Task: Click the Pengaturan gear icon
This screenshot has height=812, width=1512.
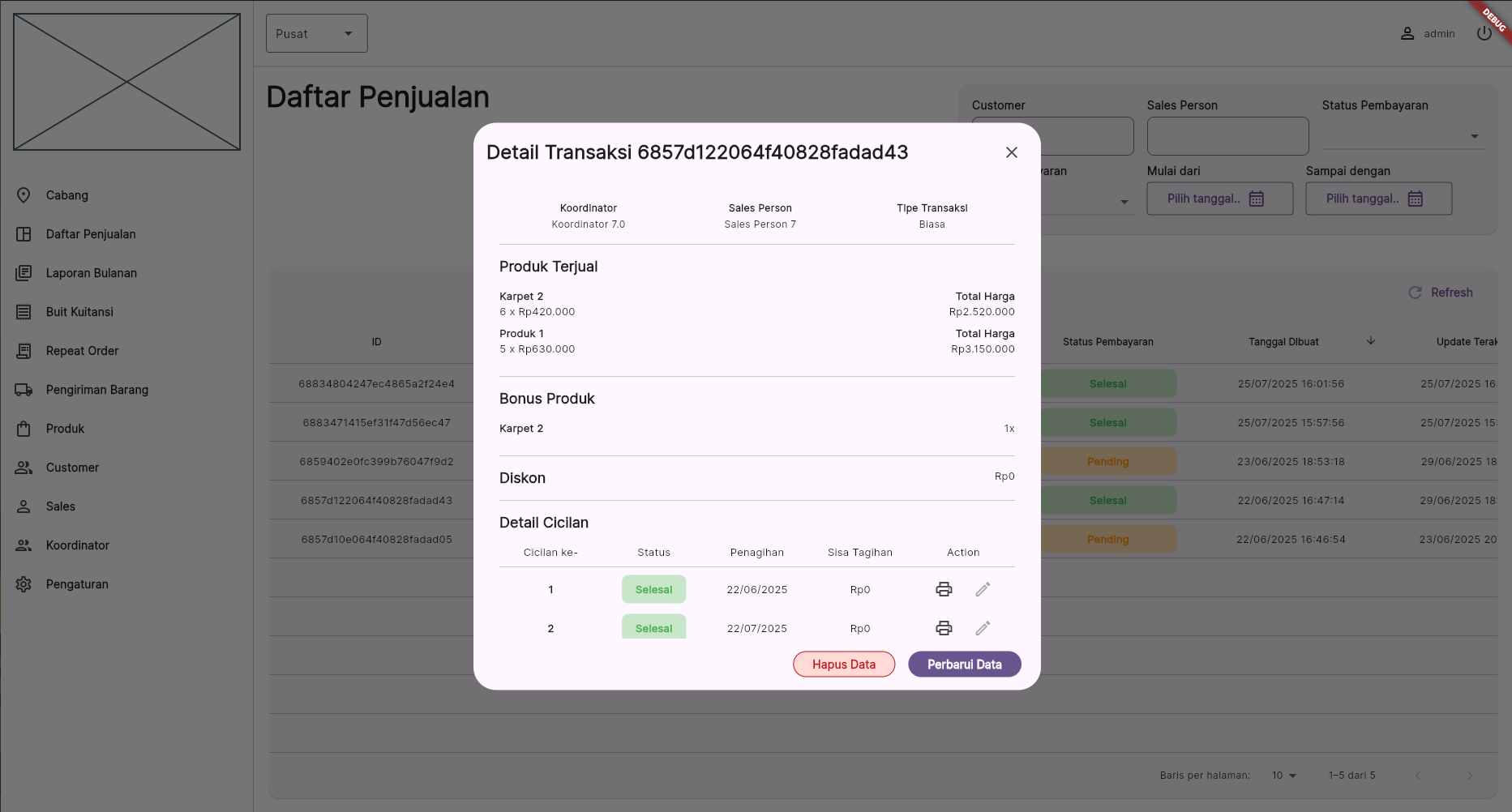Action: coord(24,583)
